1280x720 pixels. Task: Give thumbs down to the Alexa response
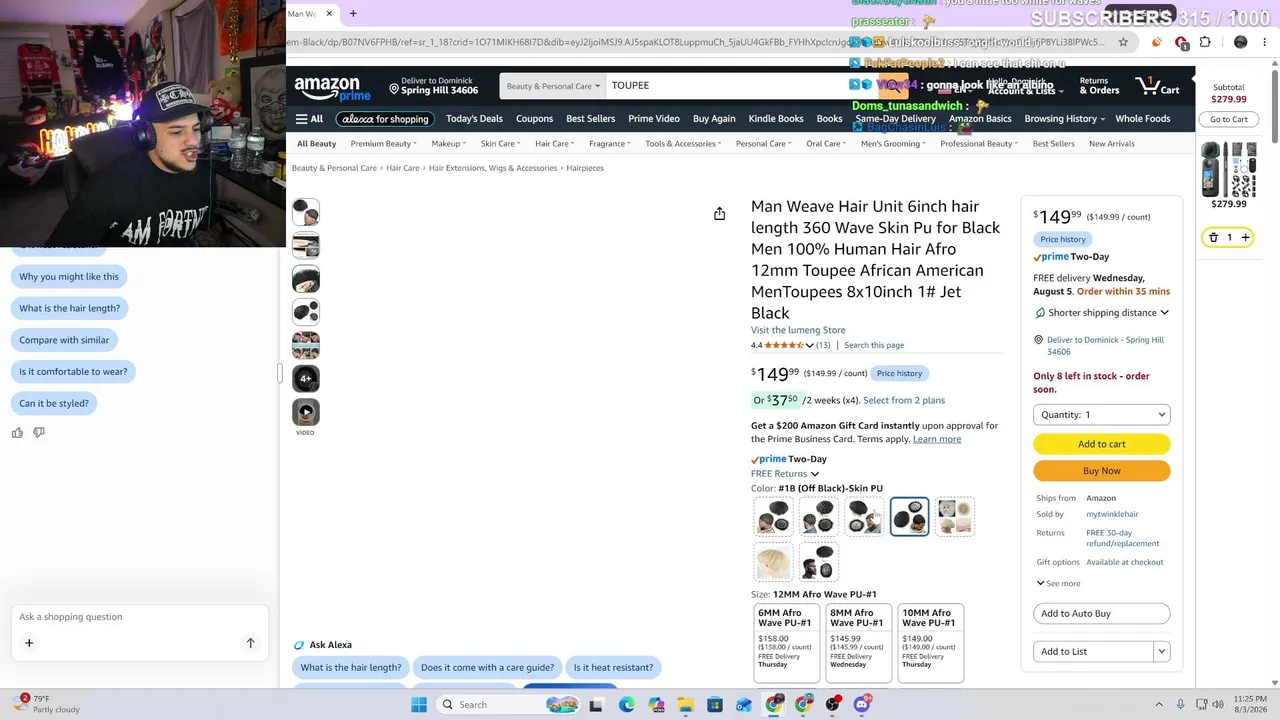pos(39,432)
